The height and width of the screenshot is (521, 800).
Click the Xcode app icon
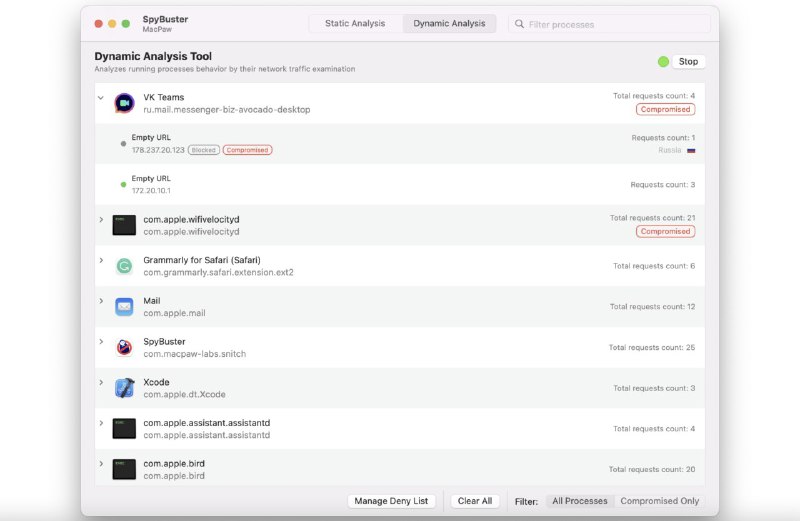124,388
